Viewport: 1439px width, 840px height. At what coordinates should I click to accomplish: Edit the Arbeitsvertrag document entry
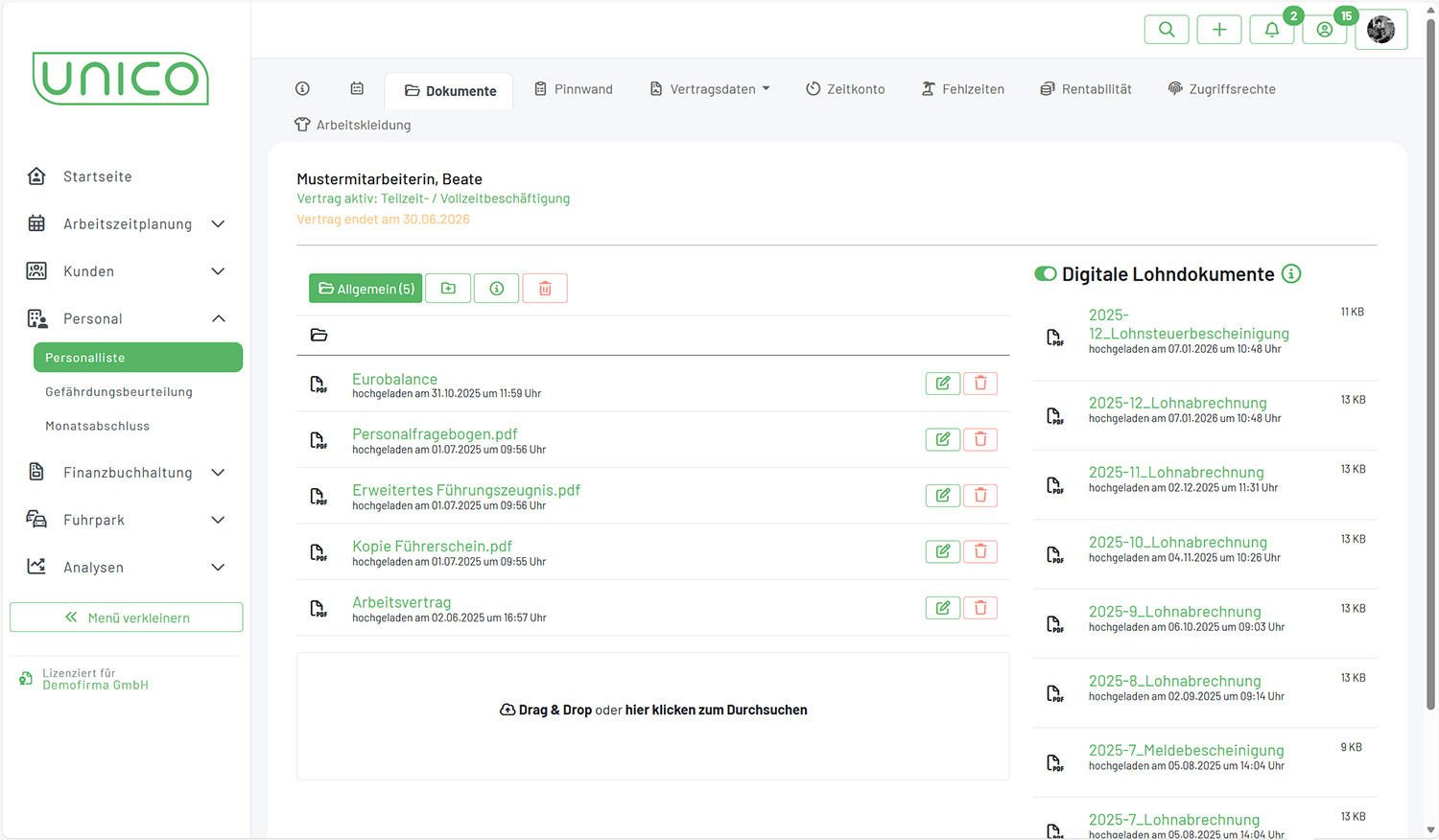(x=942, y=608)
